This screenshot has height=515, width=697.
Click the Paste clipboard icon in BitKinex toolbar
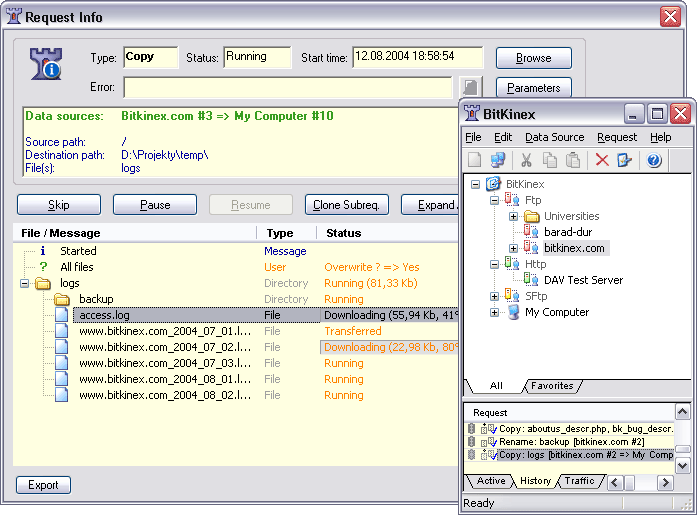tap(573, 160)
